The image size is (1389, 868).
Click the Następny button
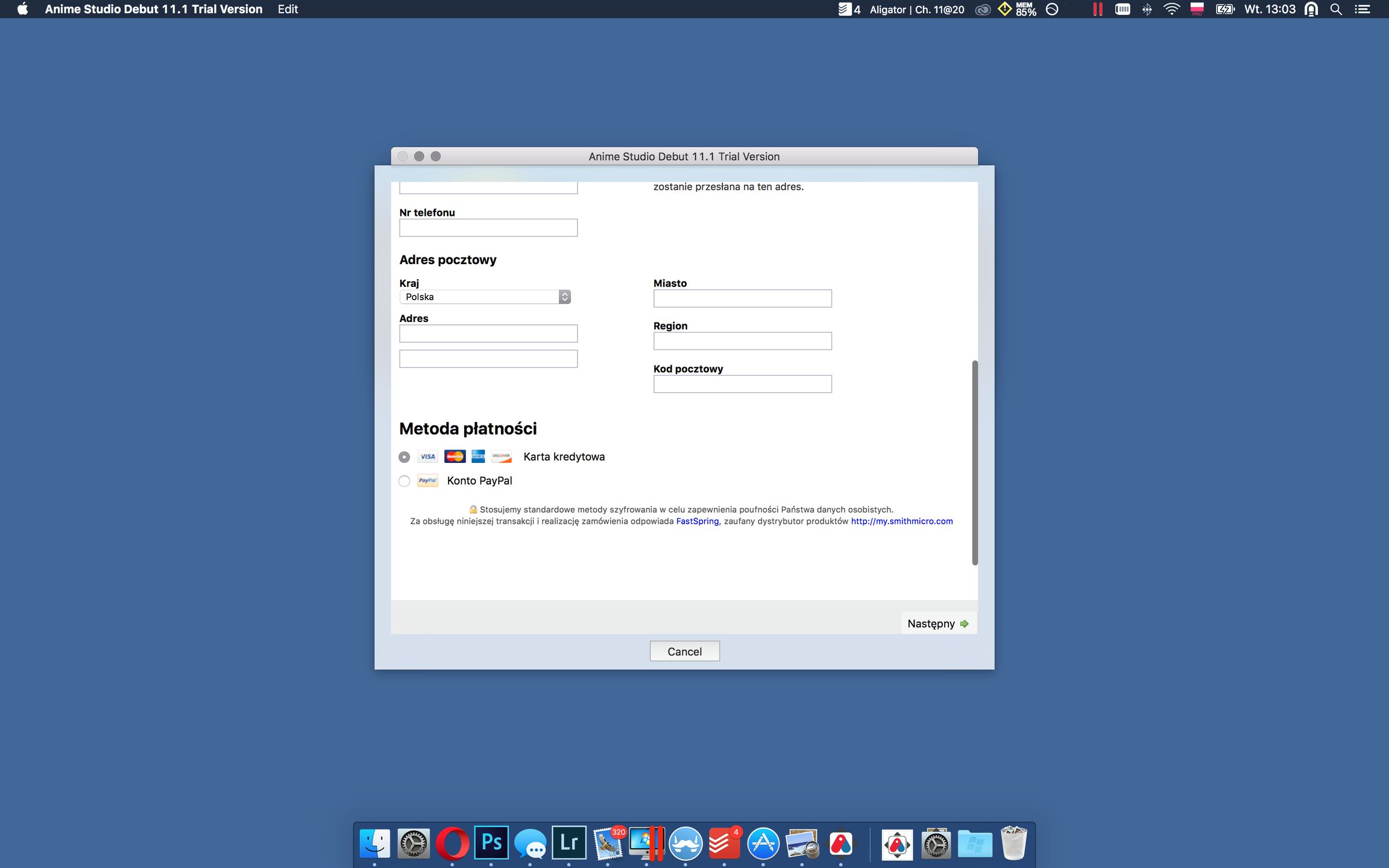tap(938, 623)
